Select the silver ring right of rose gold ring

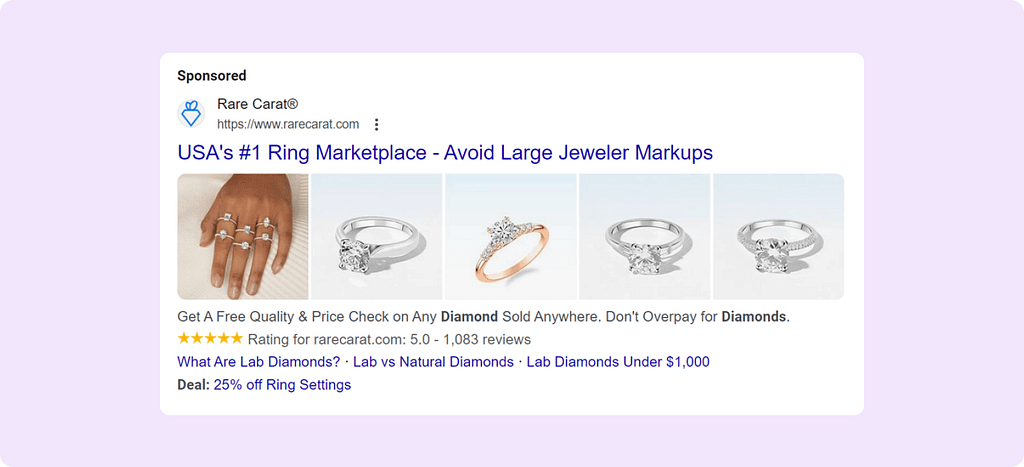(x=644, y=236)
